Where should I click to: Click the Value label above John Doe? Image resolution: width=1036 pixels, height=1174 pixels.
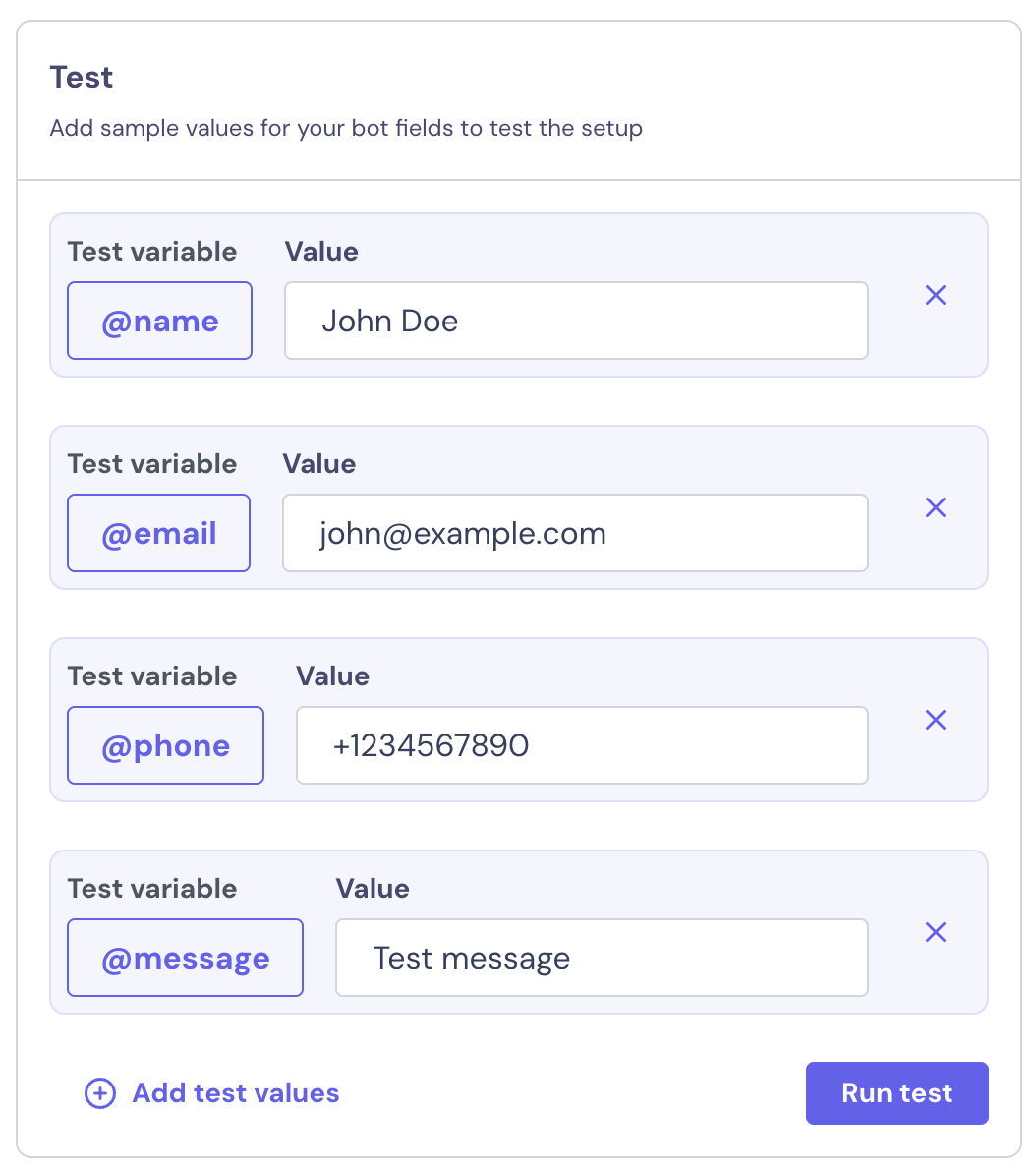321,252
